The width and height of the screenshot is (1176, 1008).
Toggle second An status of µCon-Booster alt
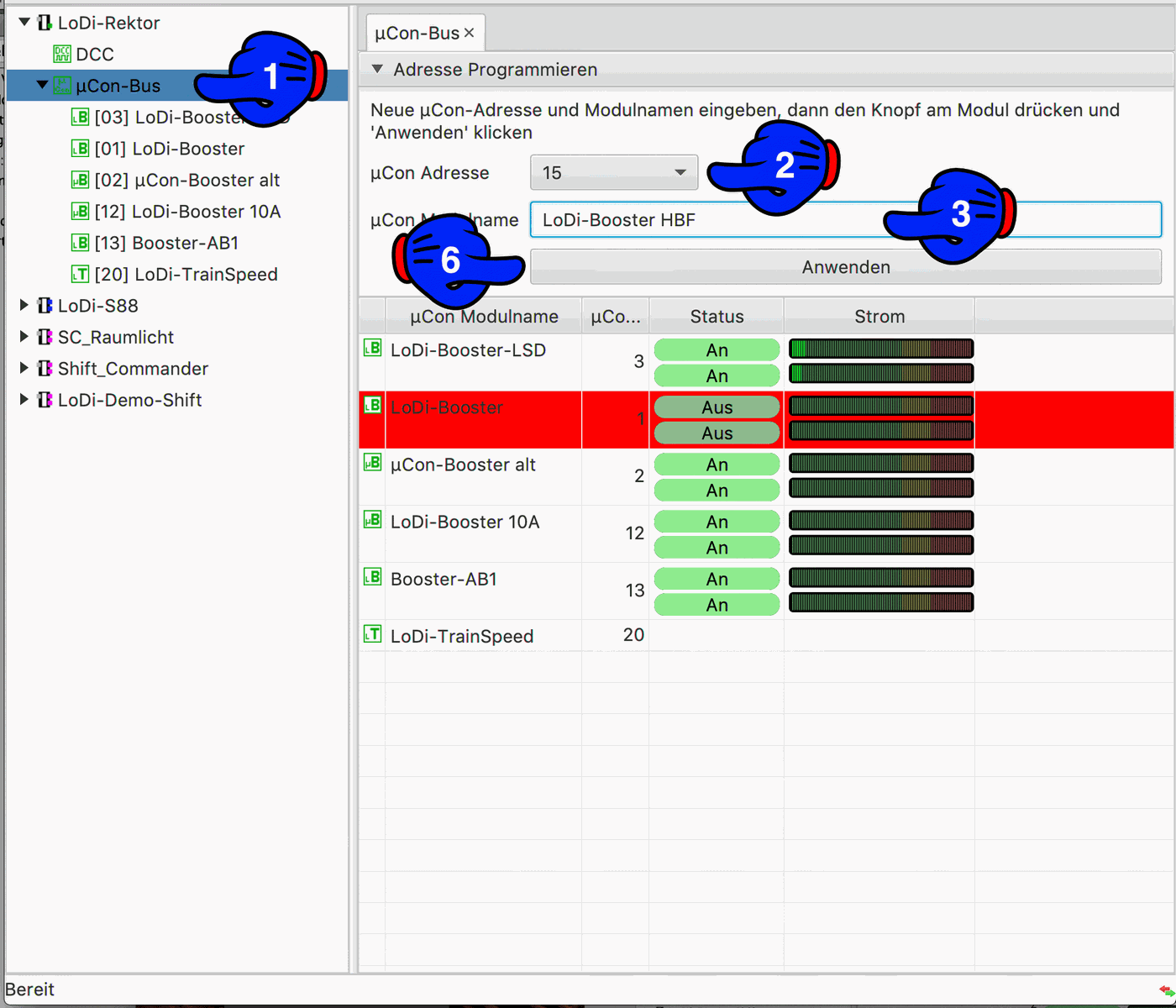pos(717,490)
